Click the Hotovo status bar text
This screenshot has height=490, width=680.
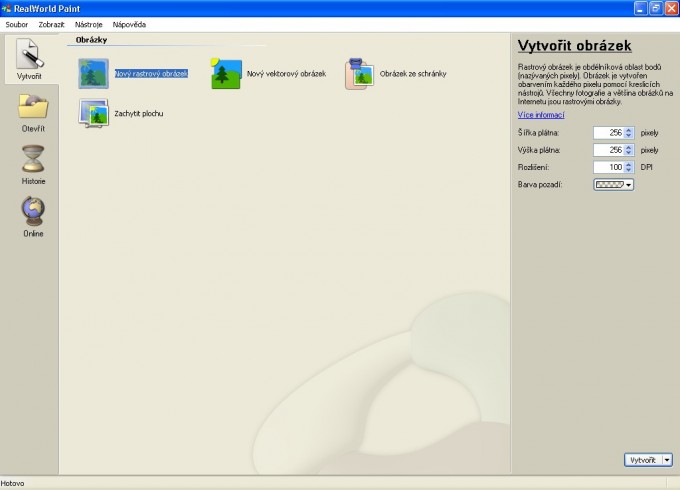click(x=12, y=483)
